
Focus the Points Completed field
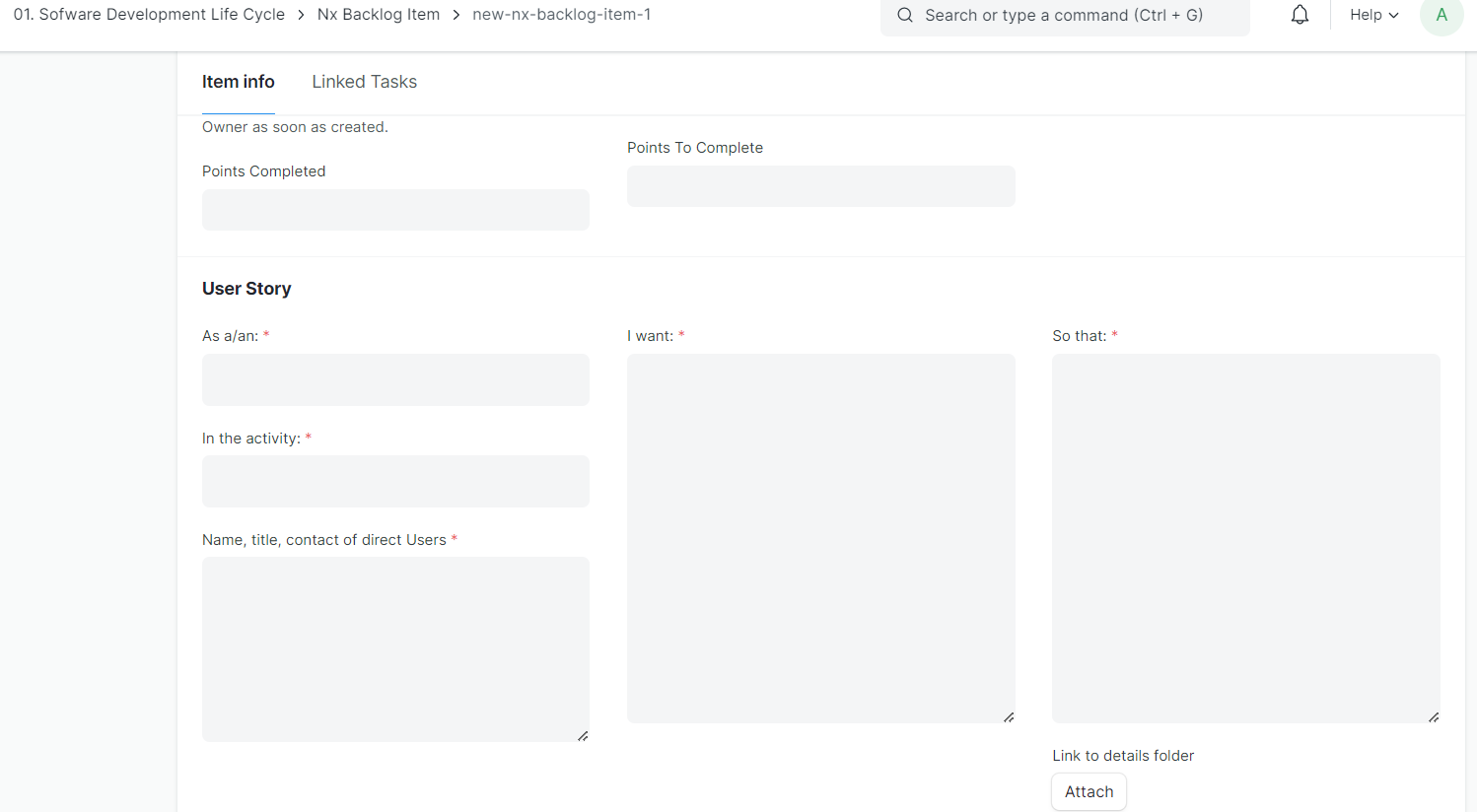395,210
